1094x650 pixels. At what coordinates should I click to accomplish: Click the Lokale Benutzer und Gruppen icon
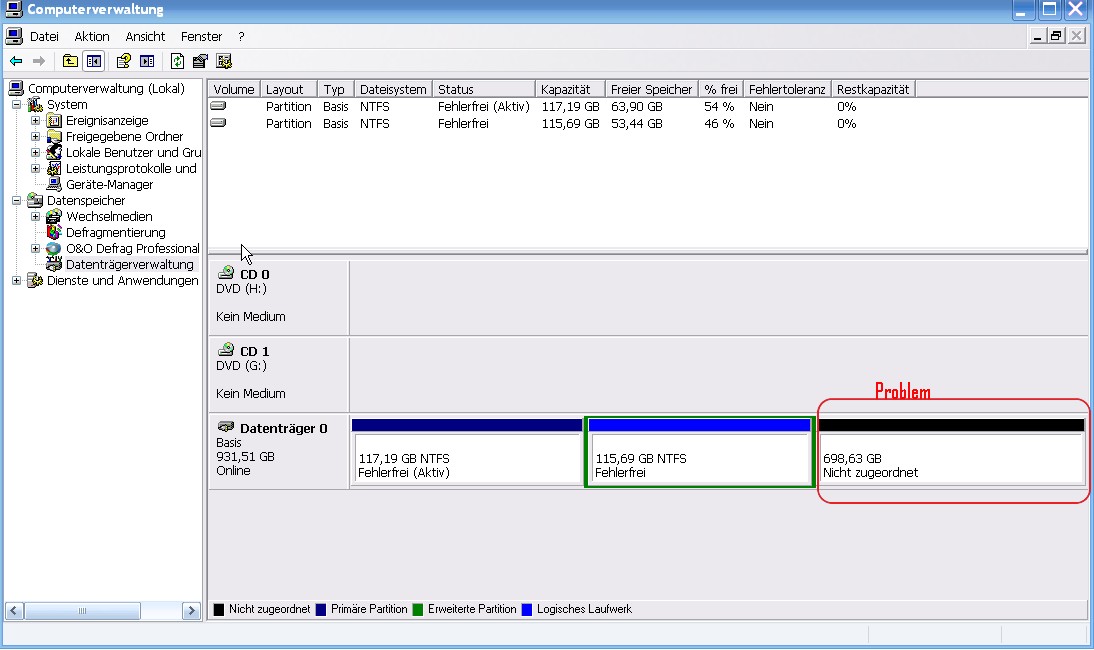[54, 153]
